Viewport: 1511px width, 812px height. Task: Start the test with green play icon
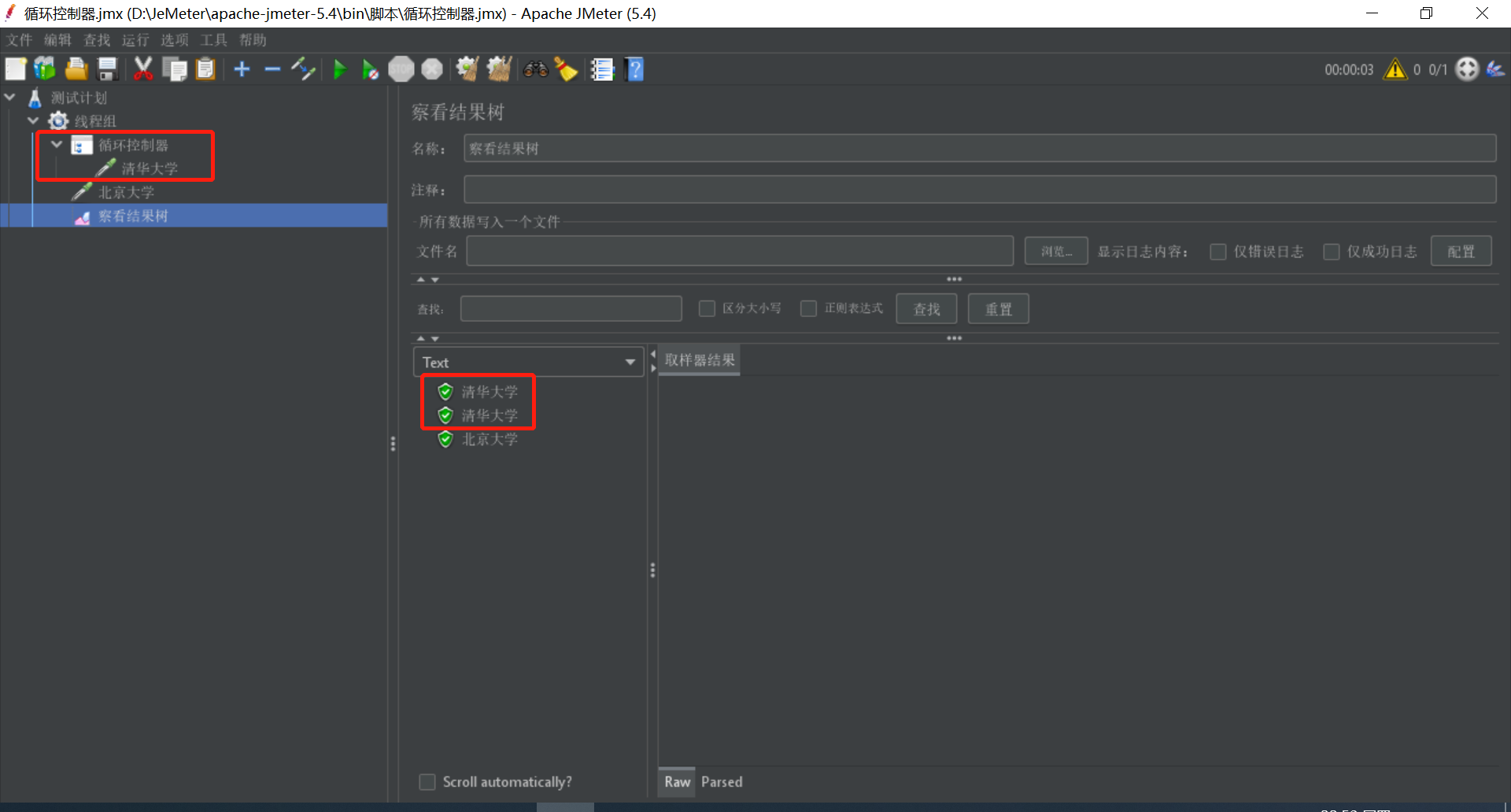click(340, 69)
